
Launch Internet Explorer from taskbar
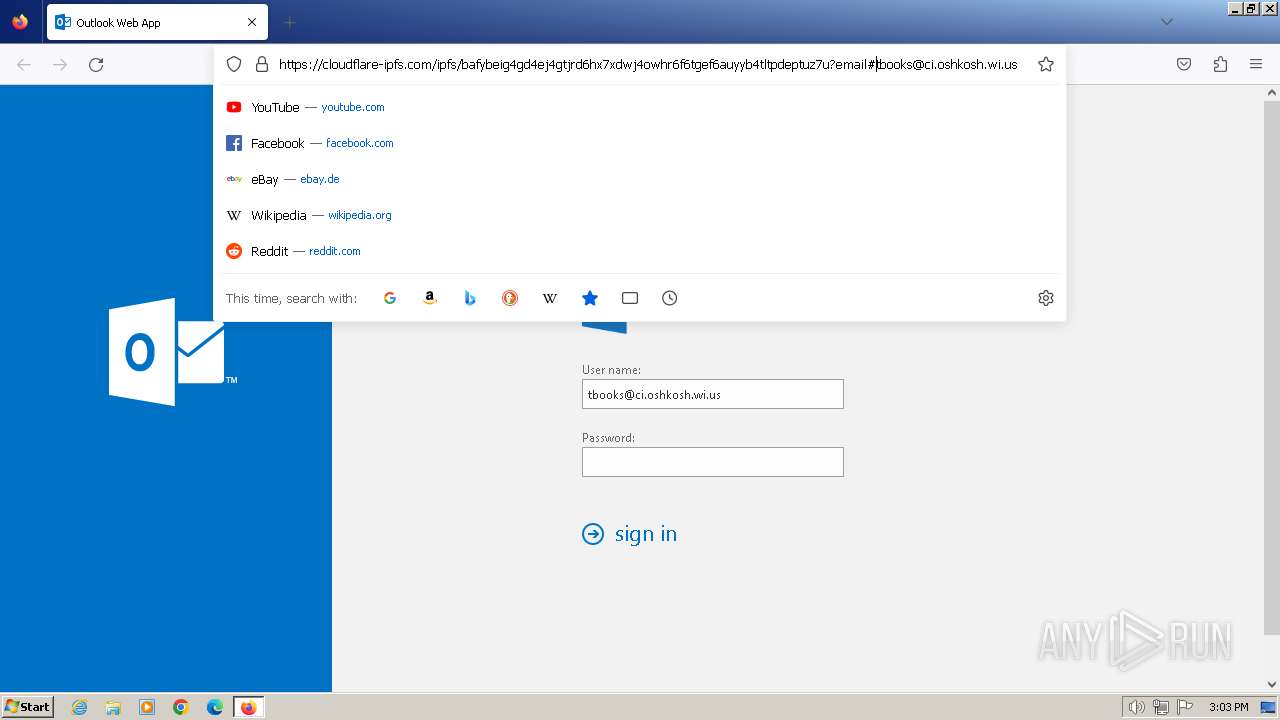79,707
